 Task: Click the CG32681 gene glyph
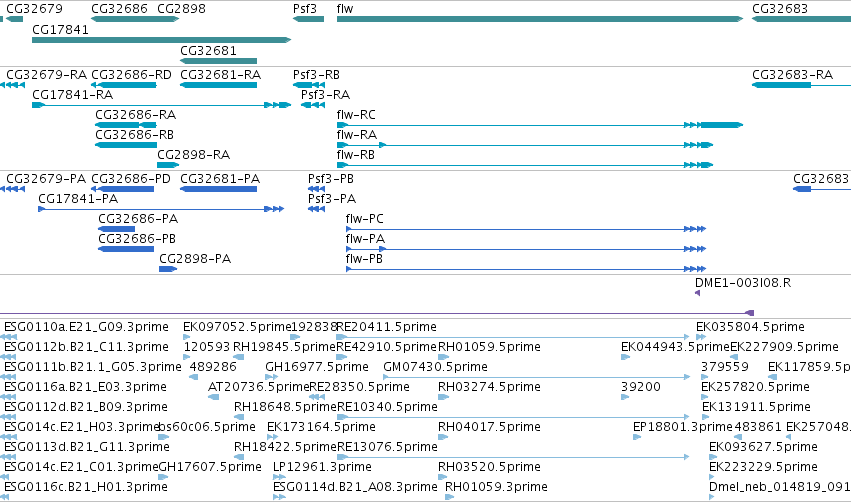pos(218,61)
